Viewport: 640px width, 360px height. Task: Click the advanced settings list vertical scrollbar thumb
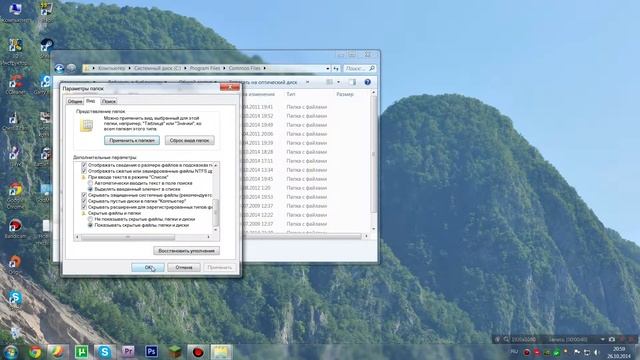[216, 212]
